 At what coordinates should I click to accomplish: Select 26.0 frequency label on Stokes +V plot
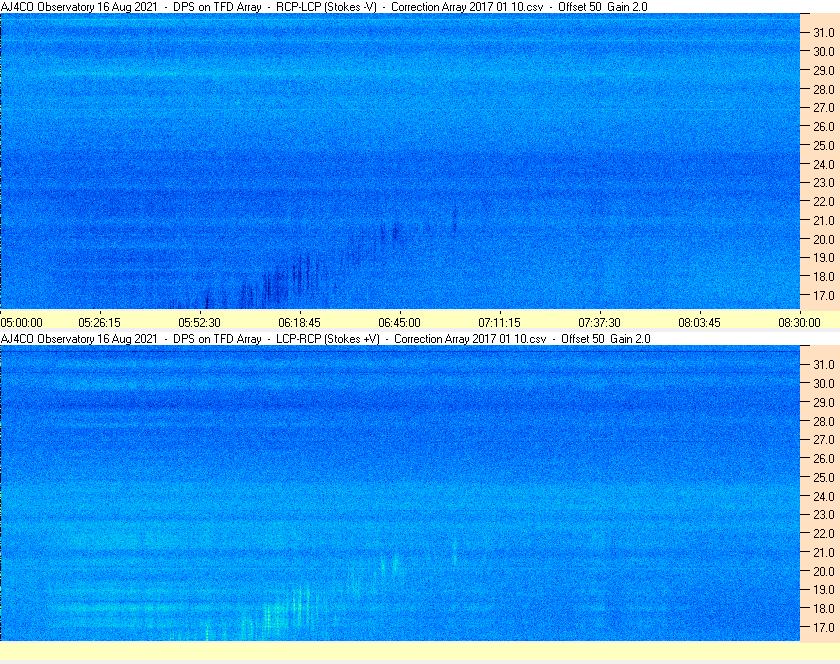824,458
